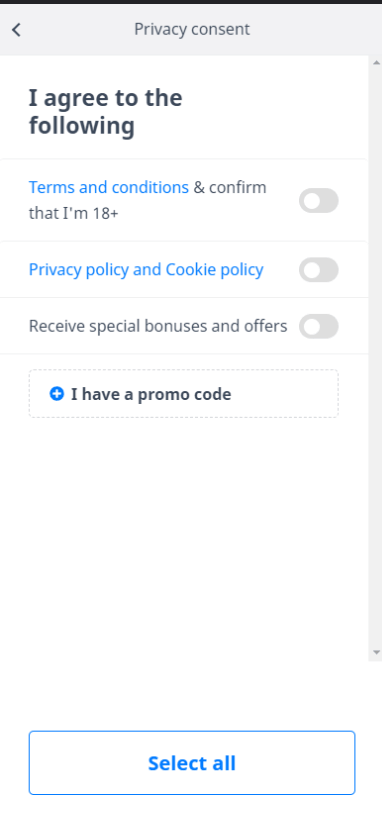
Task: Click the gray header bar right of the title
Action: point(316,30)
